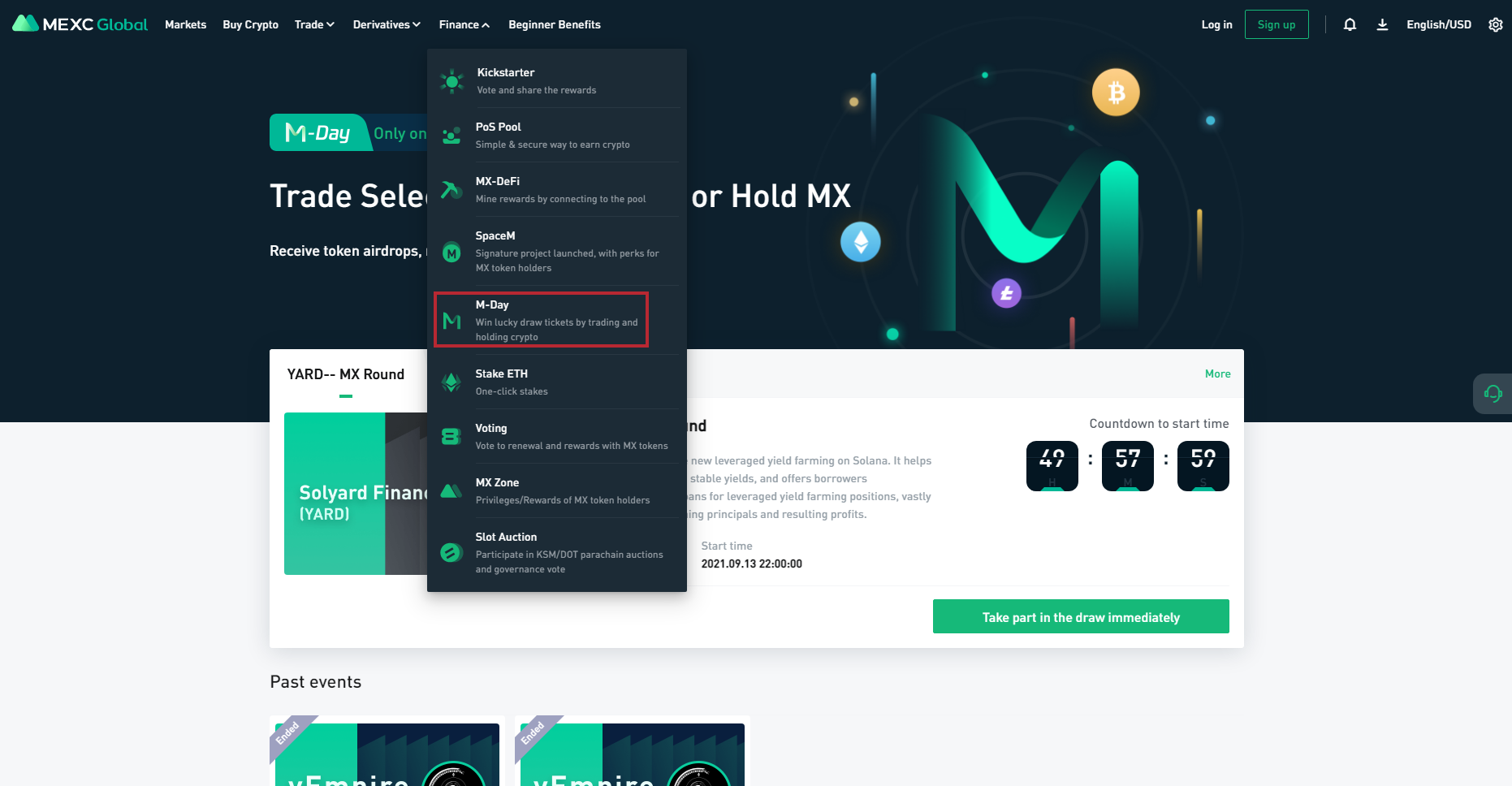Click the Voting menu icon
1512x786 pixels.
[451, 436]
